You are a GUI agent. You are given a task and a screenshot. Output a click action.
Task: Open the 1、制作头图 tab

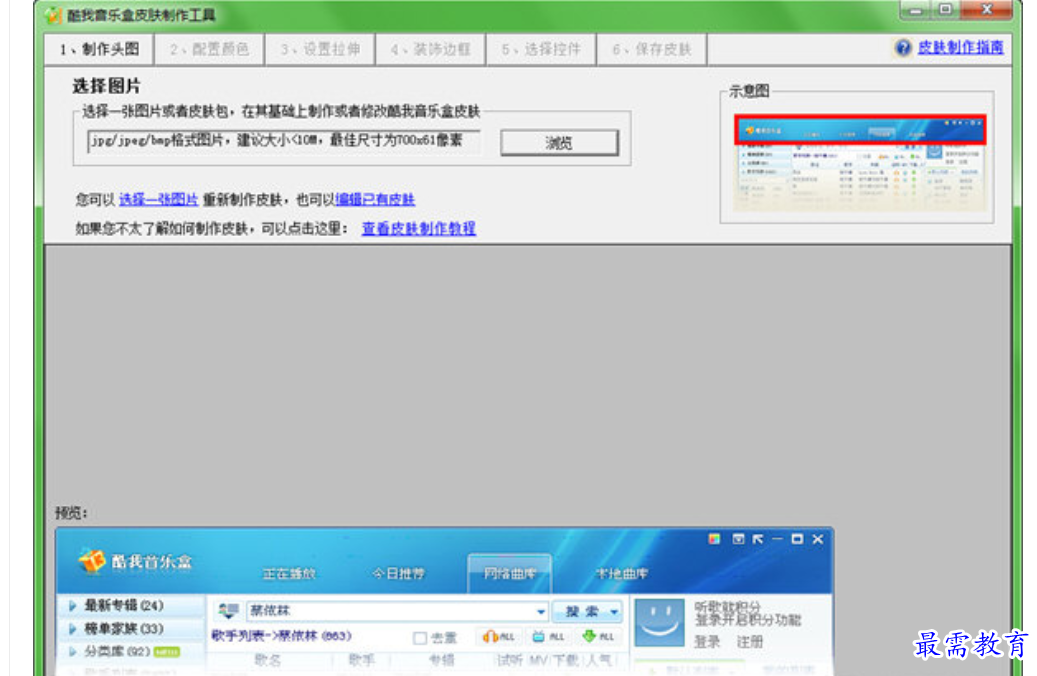[99, 50]
